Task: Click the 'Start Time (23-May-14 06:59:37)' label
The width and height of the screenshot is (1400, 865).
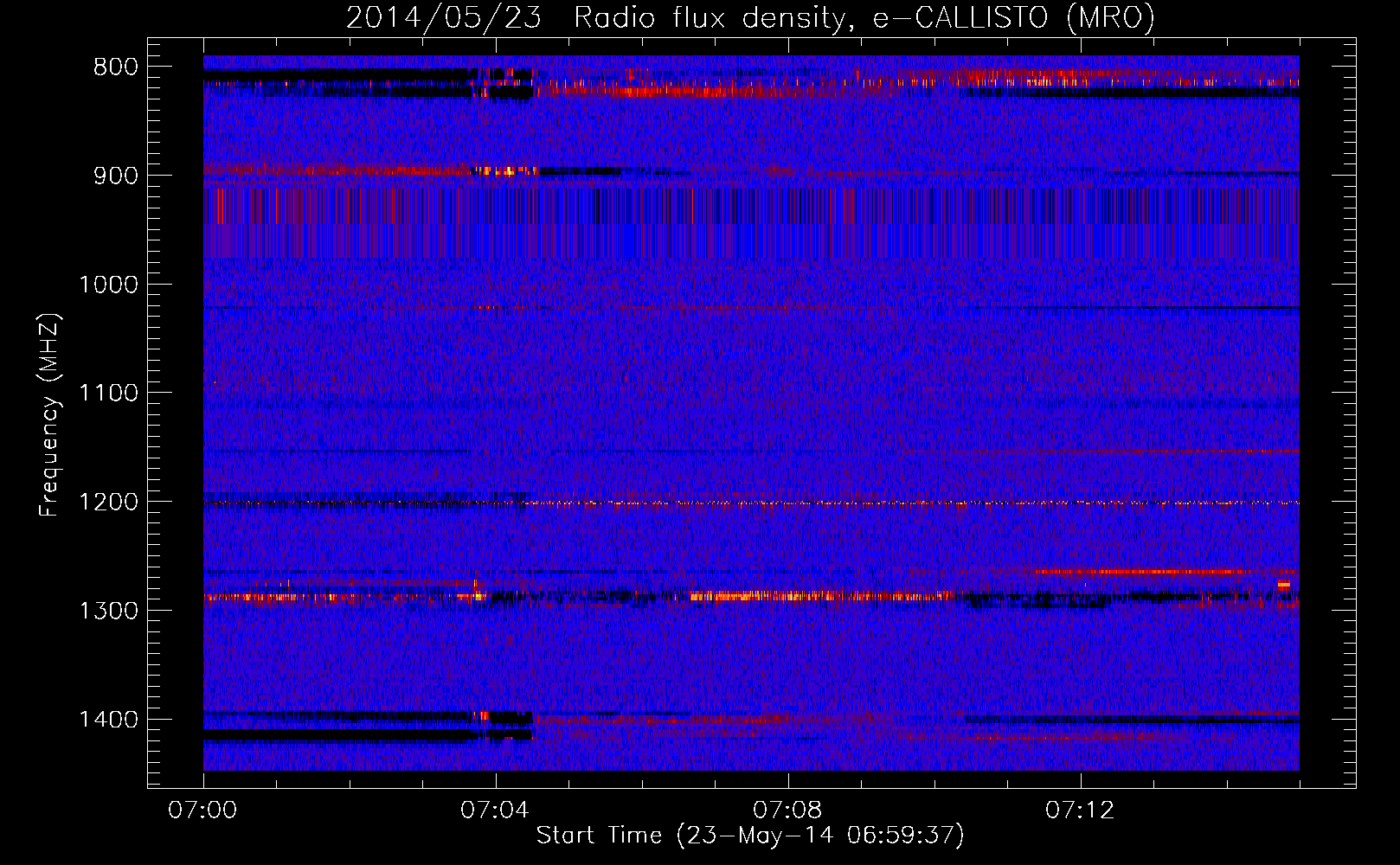Action: click(750, 836)
